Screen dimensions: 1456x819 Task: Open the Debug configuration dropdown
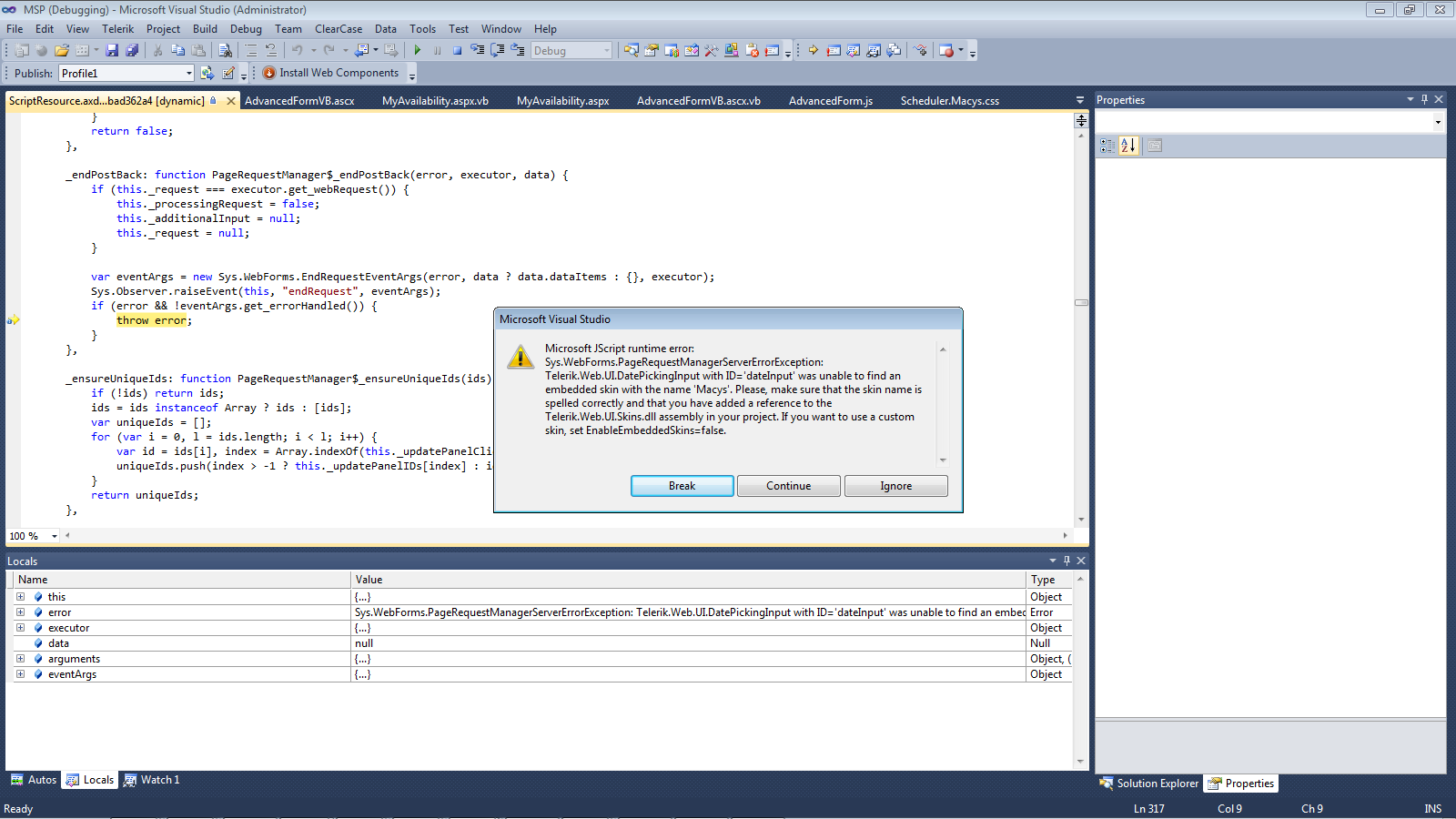pos(607,51)
